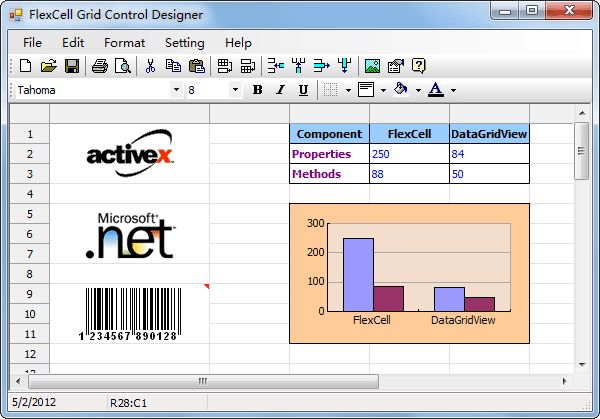This screenshot has height=419, width=600.
Task: Click the font color A swatch
Action: (x=435, y=90)
